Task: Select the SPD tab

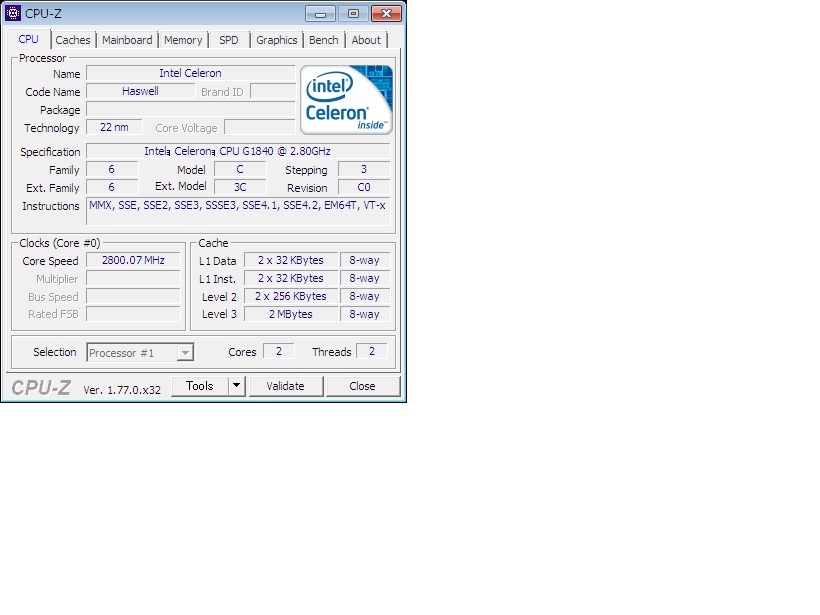Action: pos(229,40)
